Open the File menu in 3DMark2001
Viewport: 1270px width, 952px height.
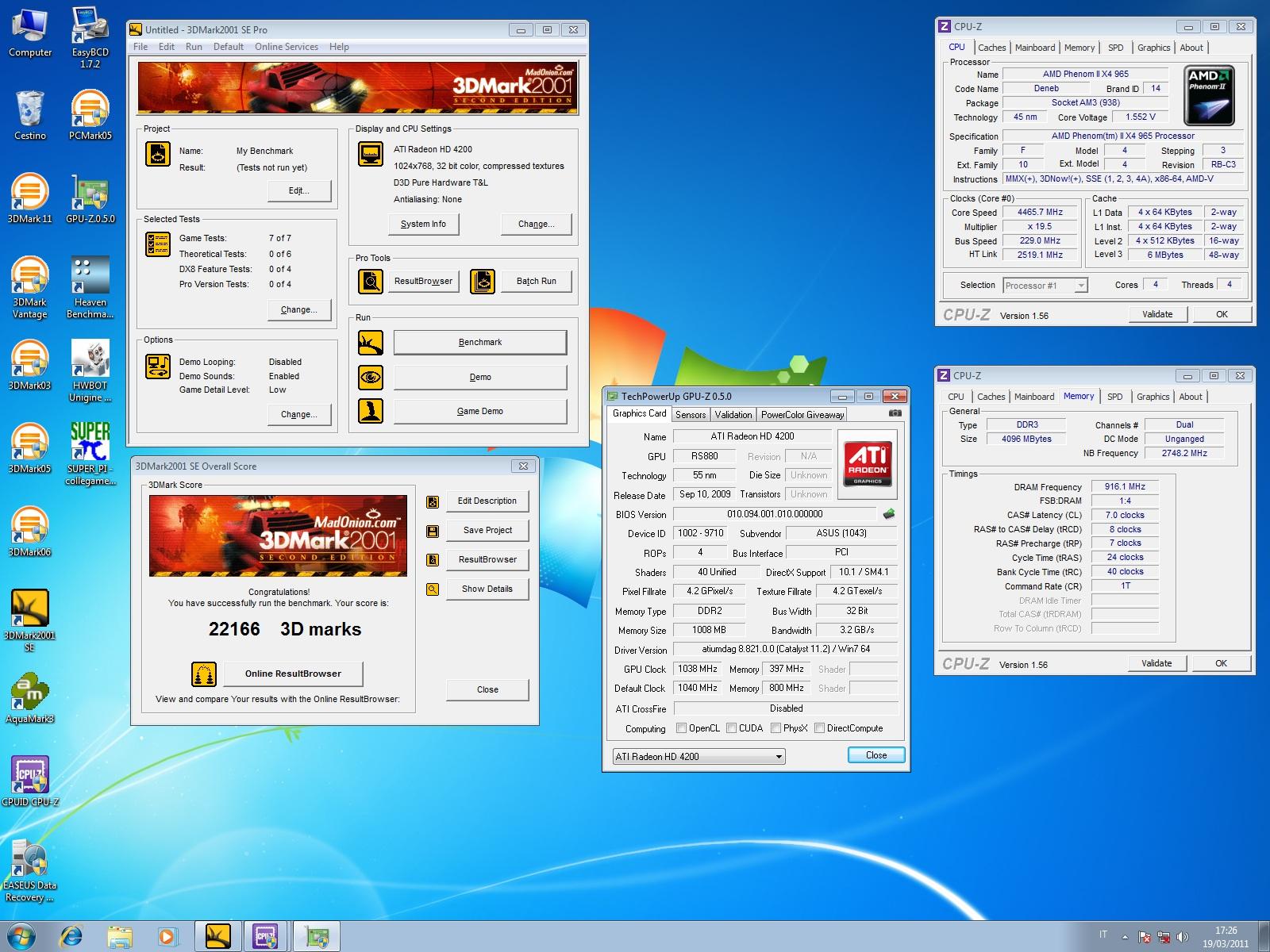pyautogui.click(x=140, y=47)
